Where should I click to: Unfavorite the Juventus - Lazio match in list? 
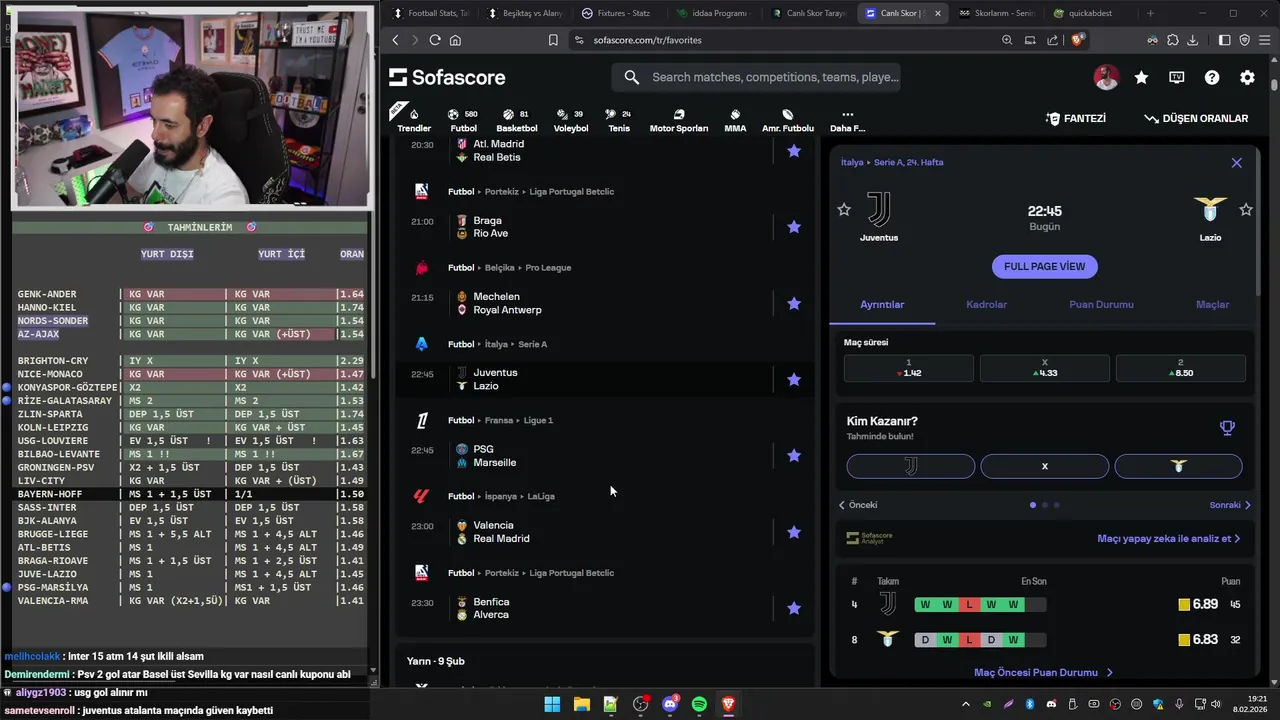tap(794, 379)
